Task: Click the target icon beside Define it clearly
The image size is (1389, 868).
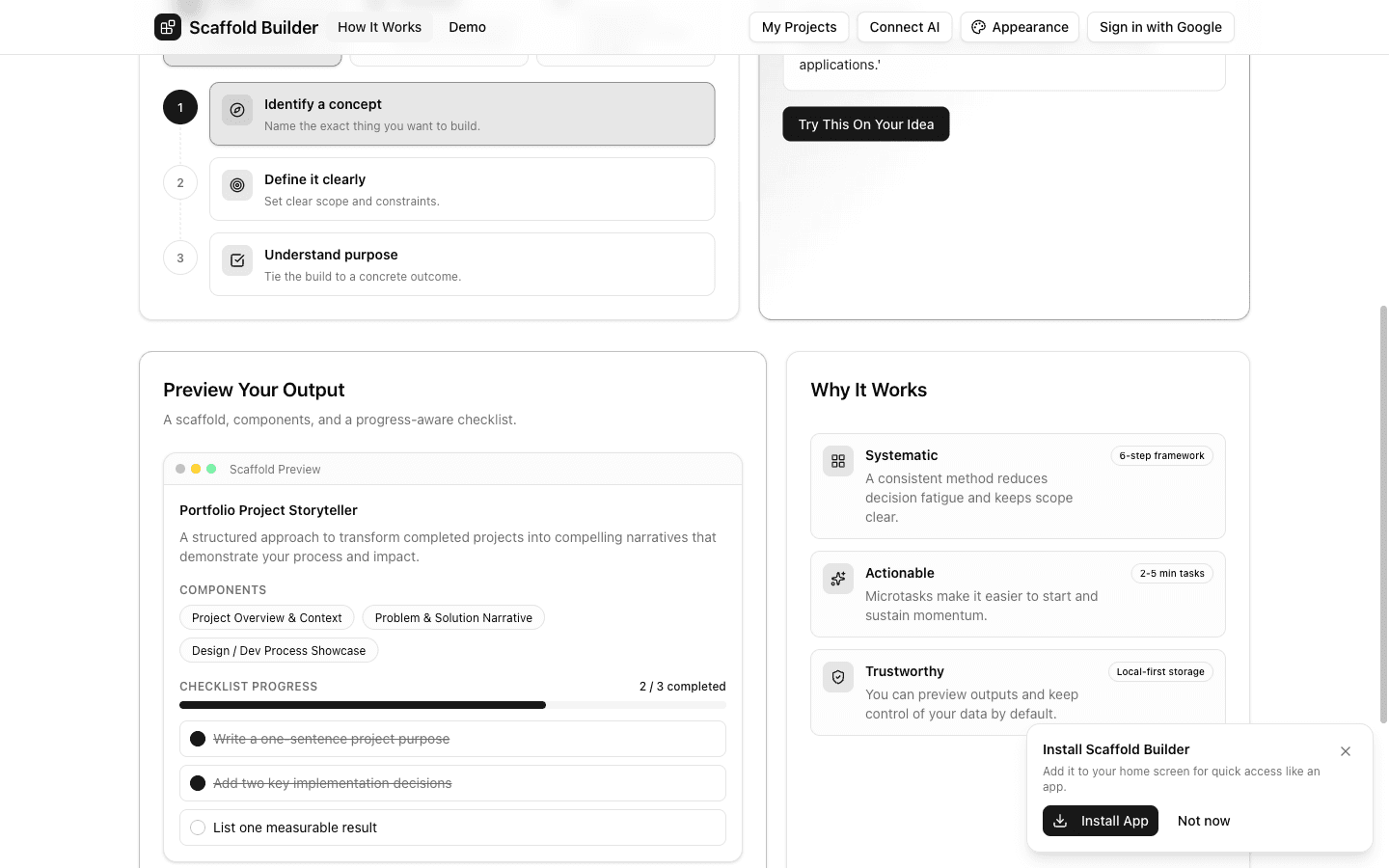Action: coord(237,185)
